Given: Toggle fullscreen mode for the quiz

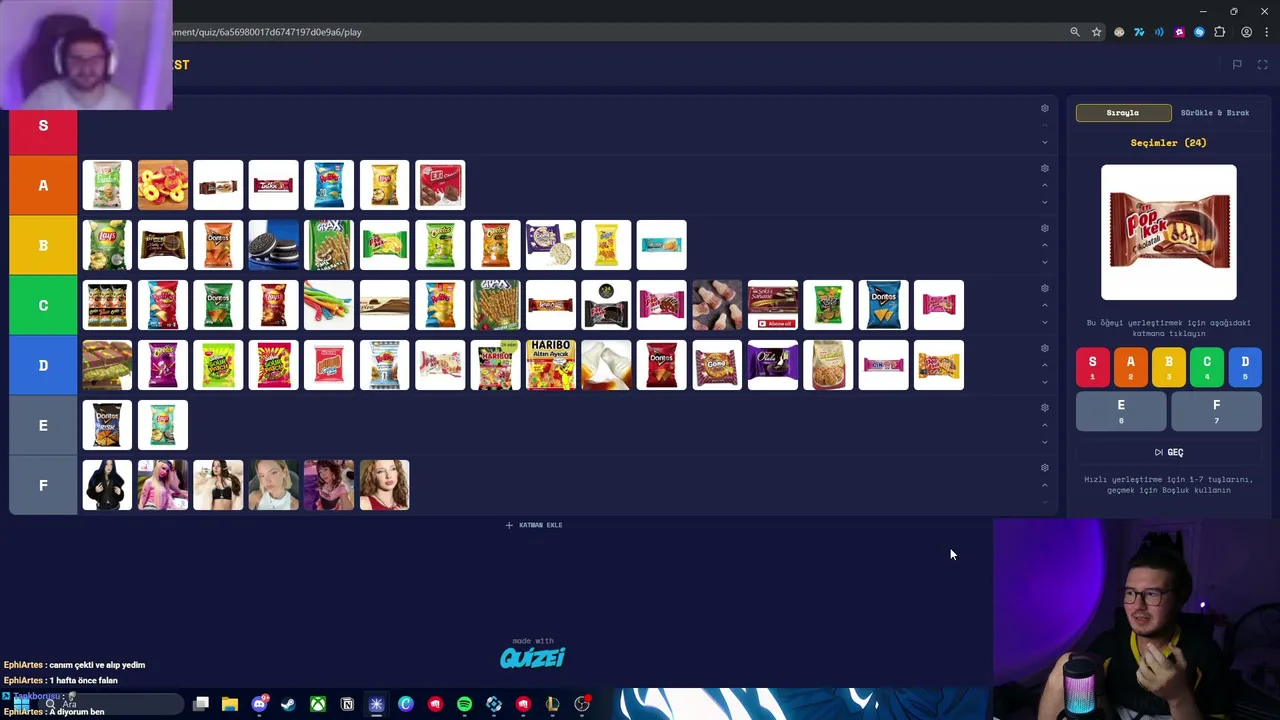Looking at the screenshot, I should point(1262,65).
